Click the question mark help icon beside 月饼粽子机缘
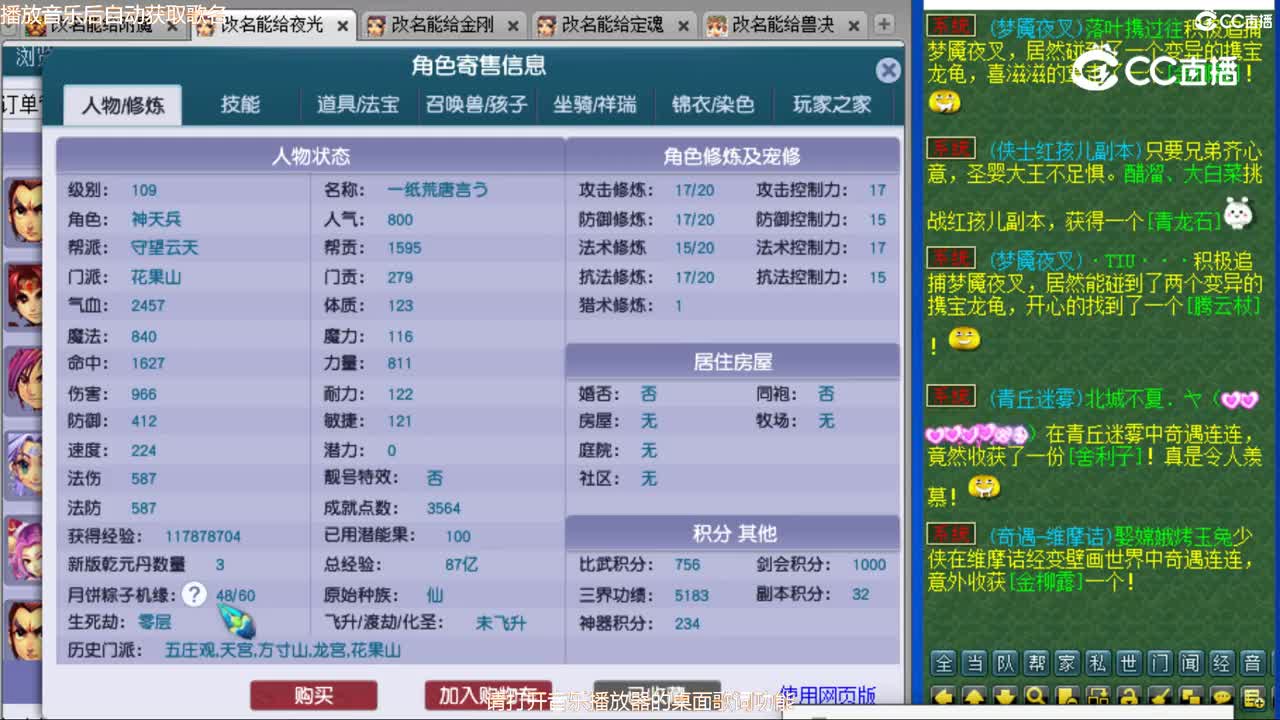This screenshot has height=720, width=1280. (193, 595)
